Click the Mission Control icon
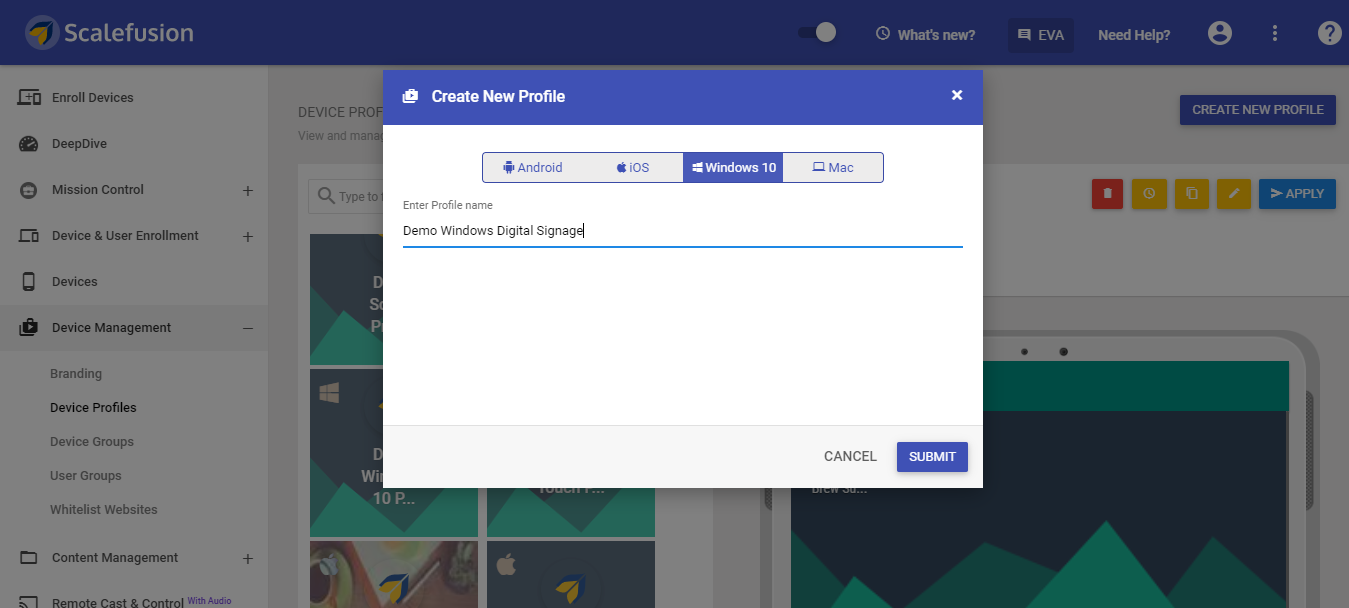1349x608 pixels. click(x=29, y=190)
